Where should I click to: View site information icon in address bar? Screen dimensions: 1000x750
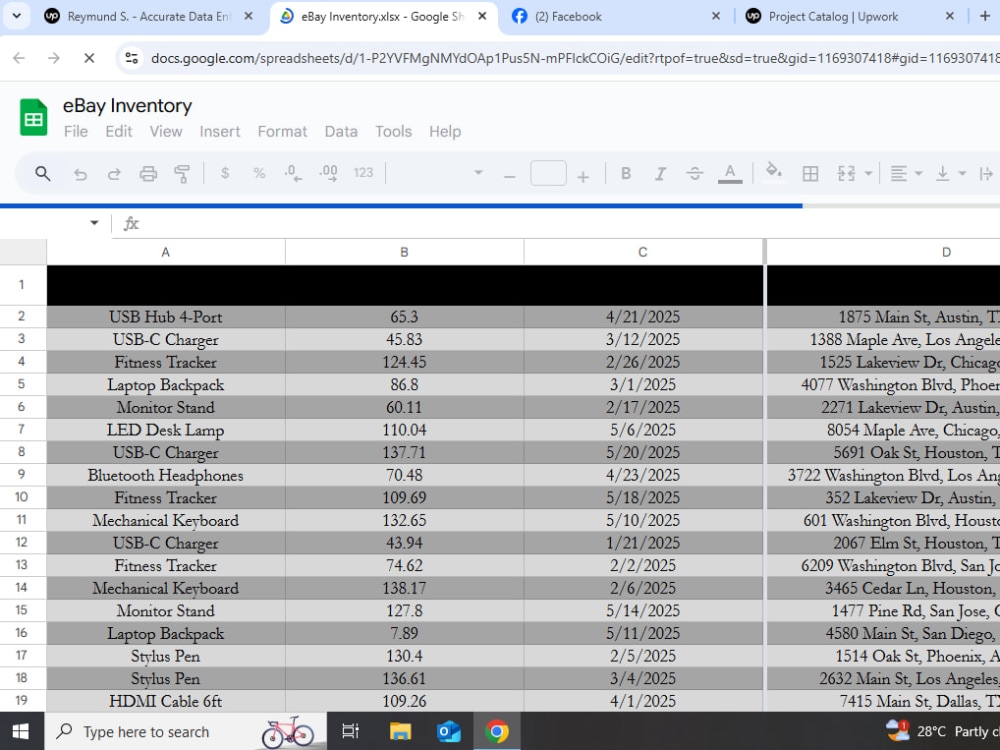131,58
